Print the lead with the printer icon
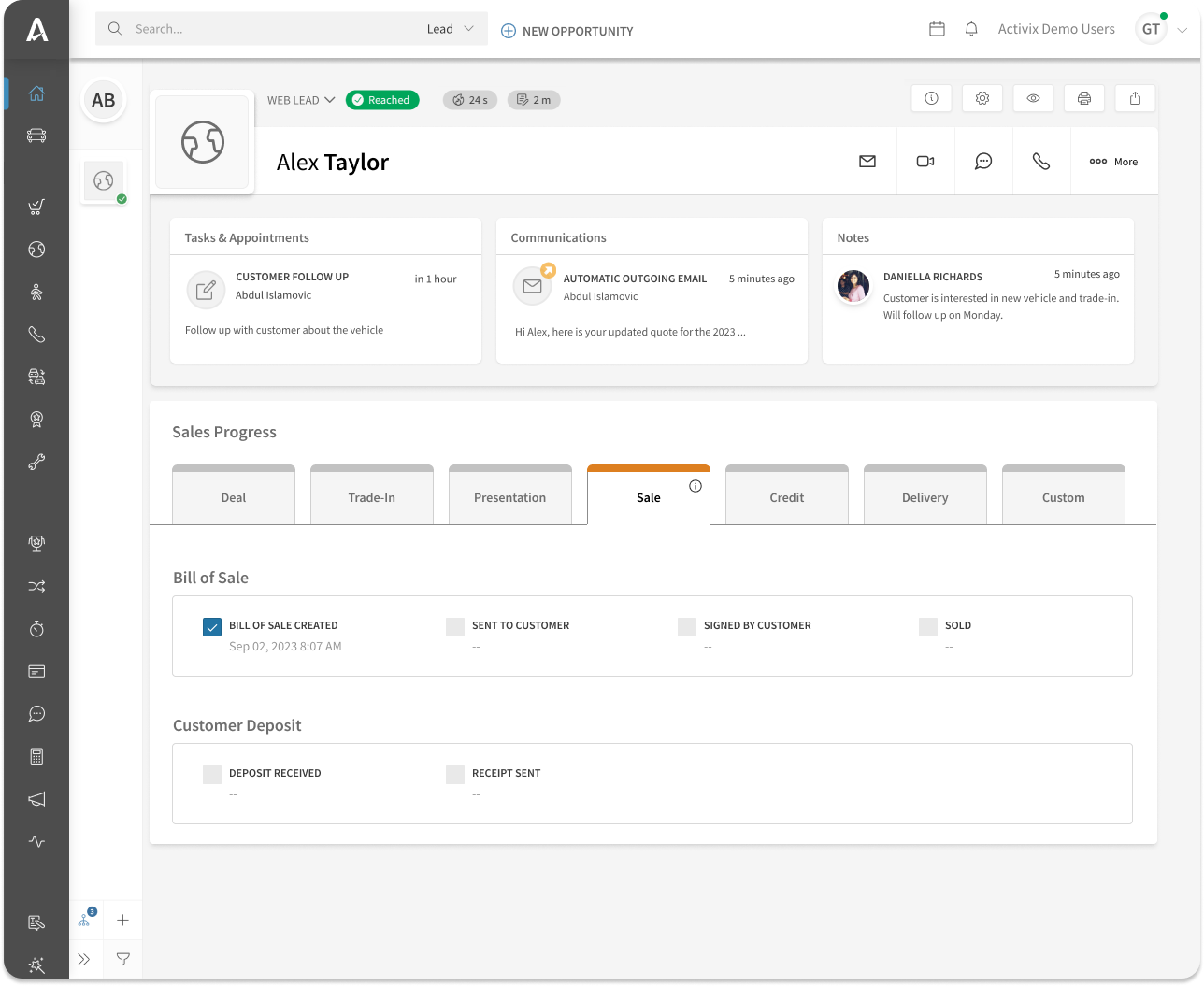Screen dimensions: 1204x986 pos(1084,98)
